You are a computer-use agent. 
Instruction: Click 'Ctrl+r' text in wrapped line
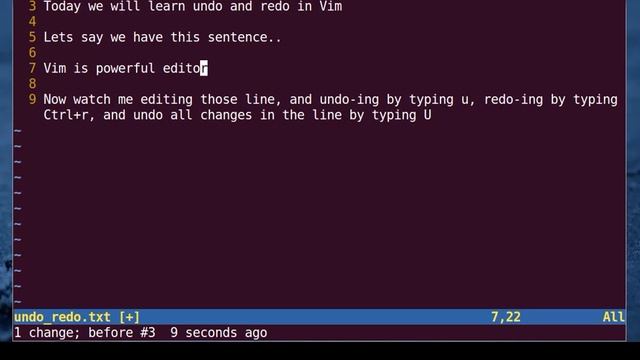(66, 115)
